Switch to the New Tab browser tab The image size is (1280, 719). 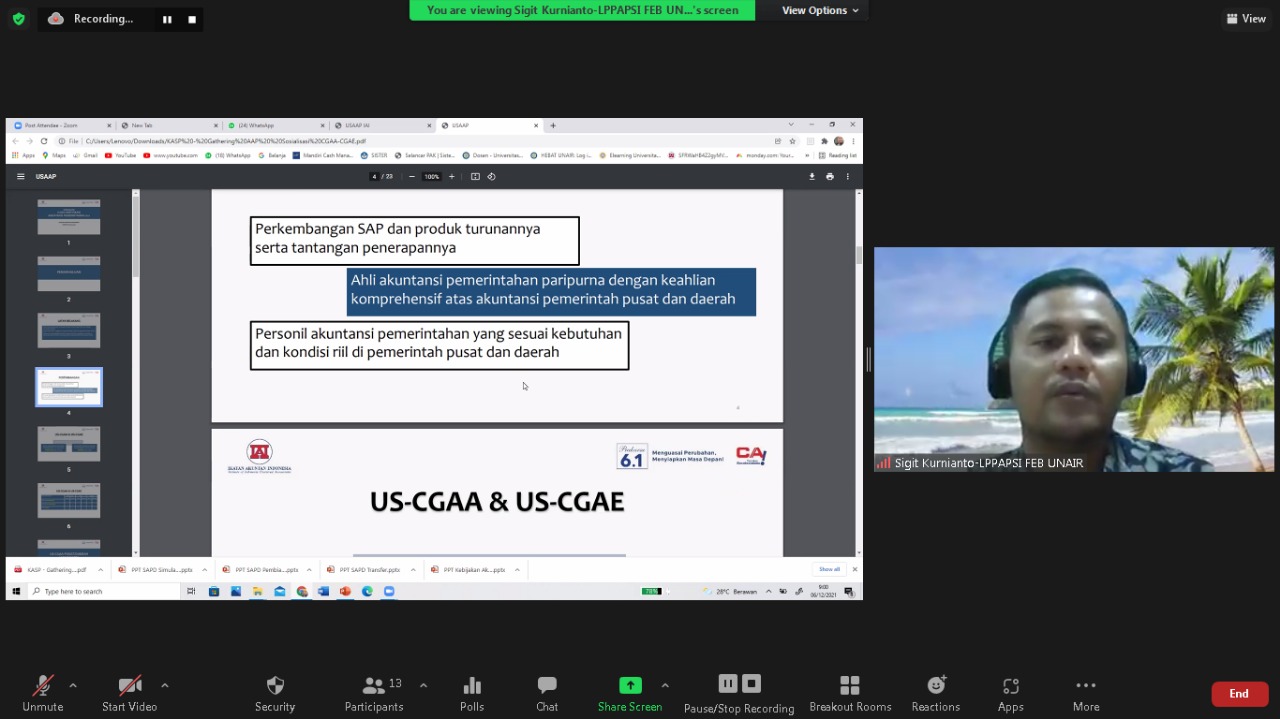(168, 125)
